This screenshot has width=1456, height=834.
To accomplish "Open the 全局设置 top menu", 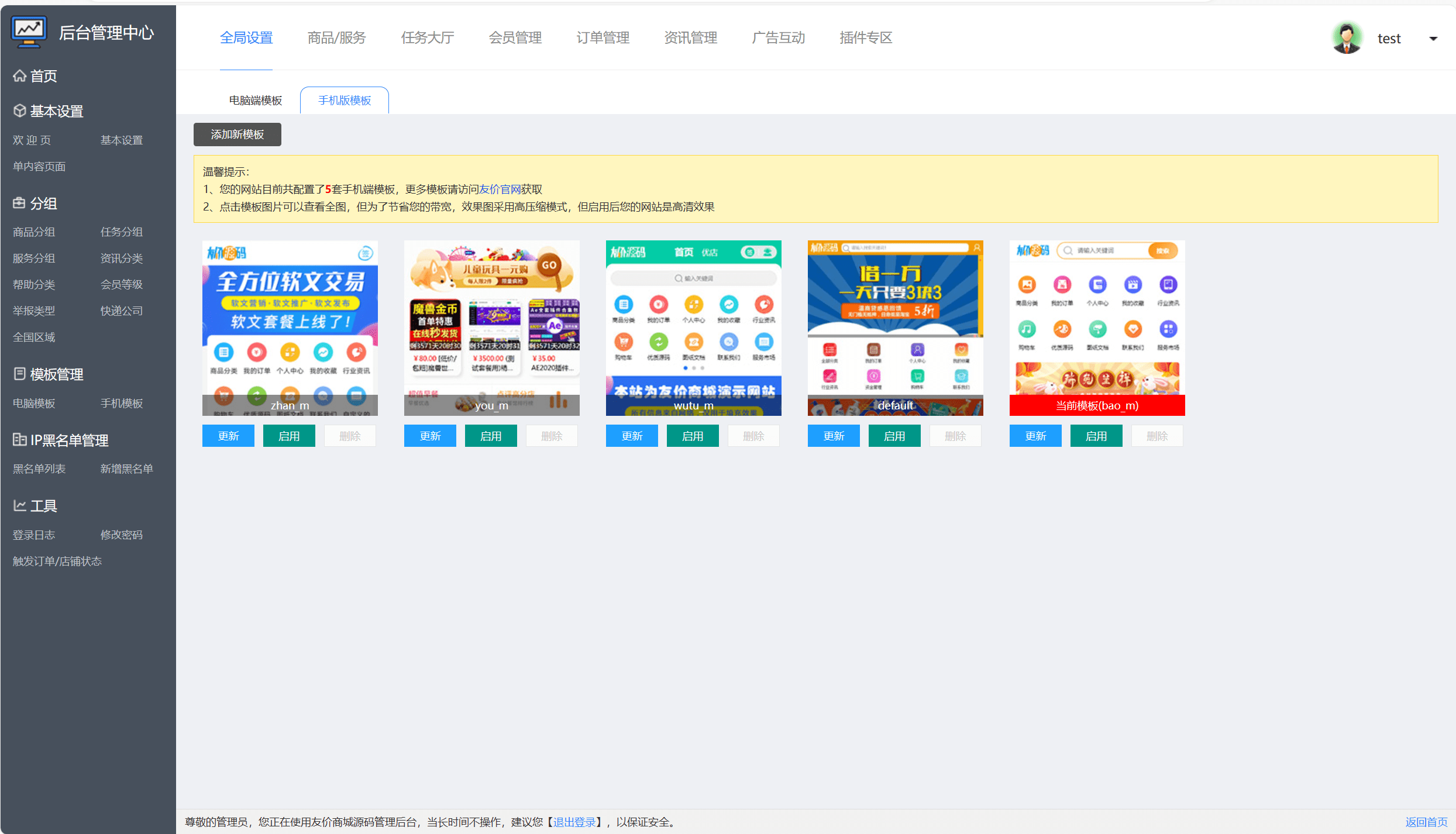I will point(246,38).
